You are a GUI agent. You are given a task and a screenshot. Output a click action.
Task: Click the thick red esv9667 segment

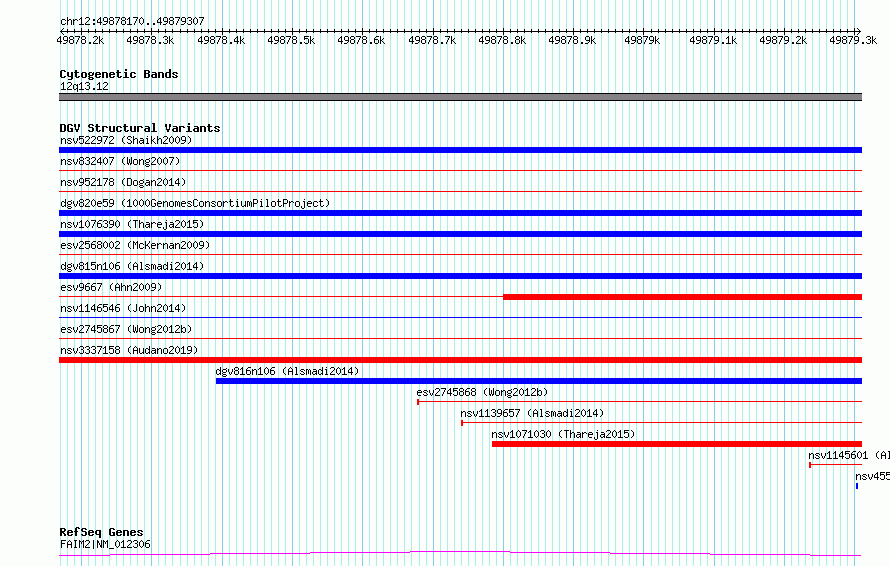pyautogui.click(x=683, y=297)
